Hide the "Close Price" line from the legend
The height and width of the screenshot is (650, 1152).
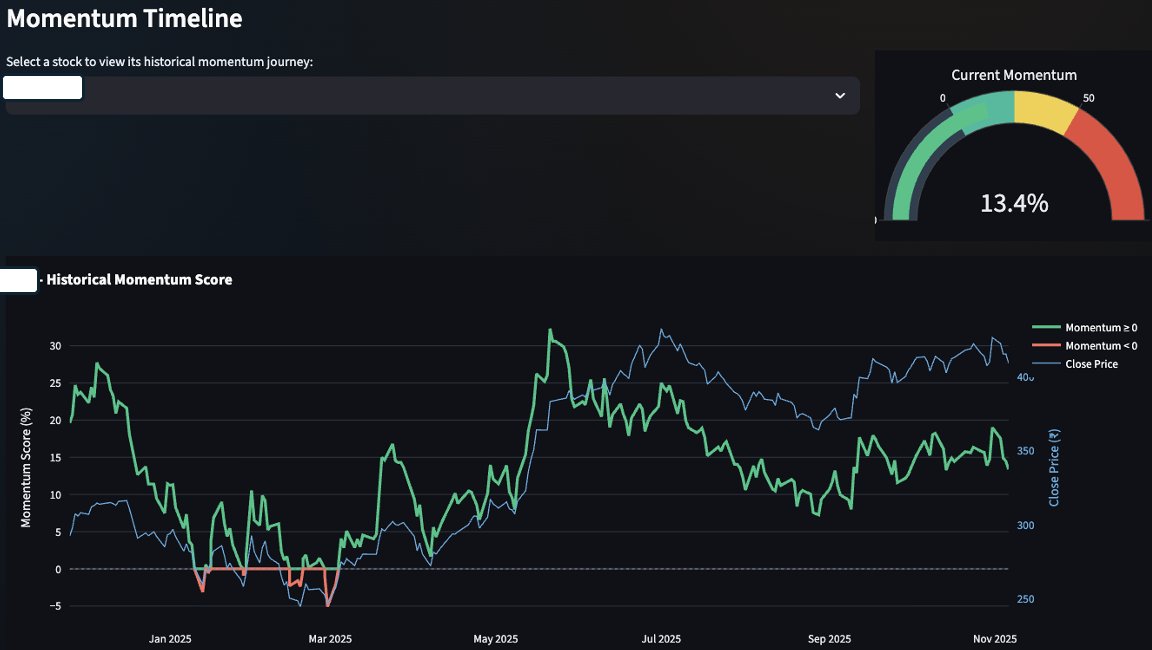(1092, 363)
